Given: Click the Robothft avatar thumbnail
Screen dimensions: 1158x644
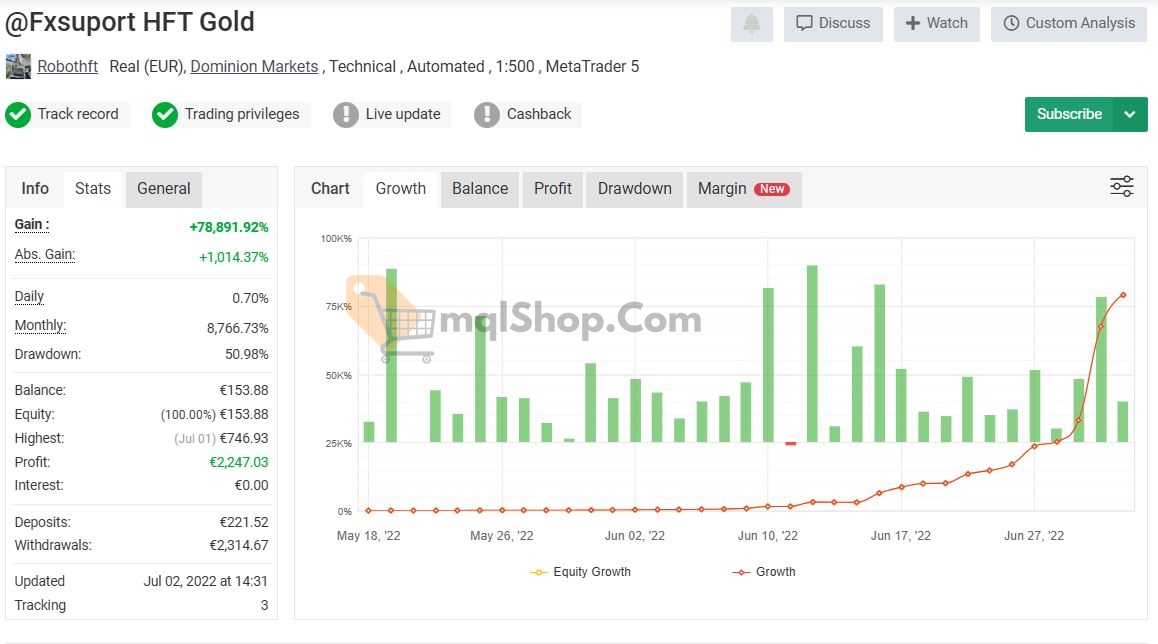Looking at the screenshot, I should [x=18, y=67].
